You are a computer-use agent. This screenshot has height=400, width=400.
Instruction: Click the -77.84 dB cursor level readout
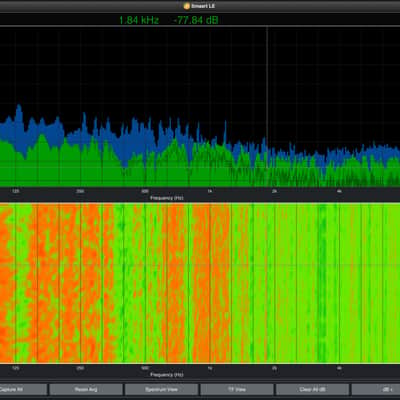(x=196, y=20)
